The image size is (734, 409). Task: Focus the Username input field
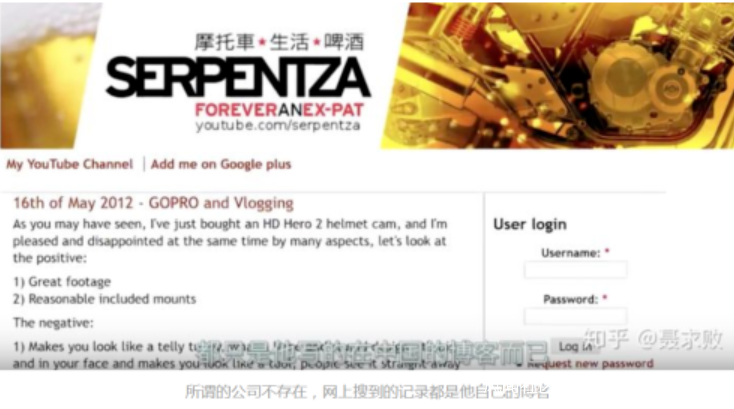coord(575,270)
